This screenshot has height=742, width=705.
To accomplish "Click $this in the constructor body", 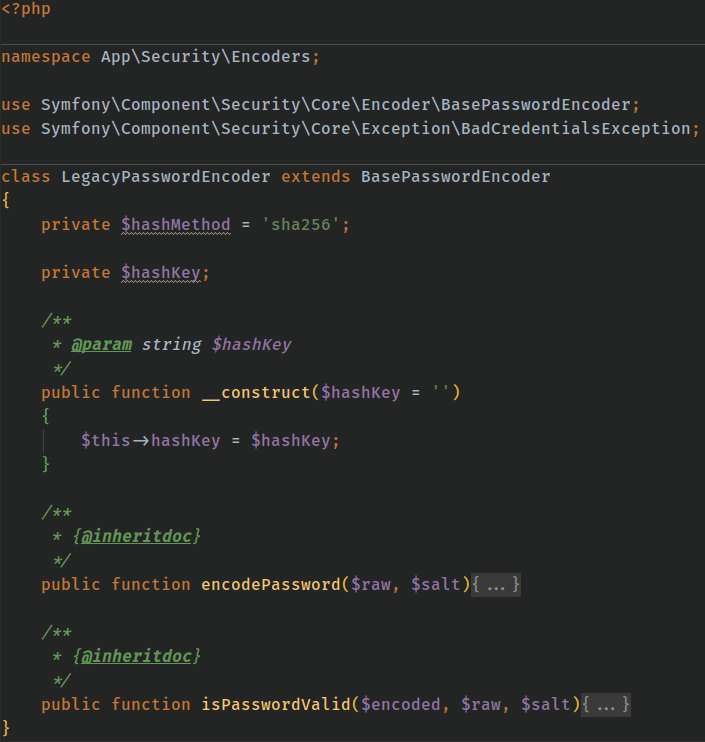I will pos(105,440).
